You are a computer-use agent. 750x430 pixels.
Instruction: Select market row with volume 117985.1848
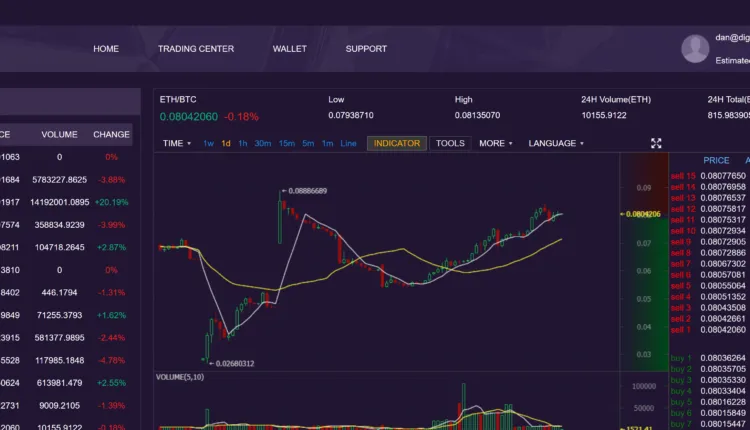pyautogui.click(x=66, y=360)
